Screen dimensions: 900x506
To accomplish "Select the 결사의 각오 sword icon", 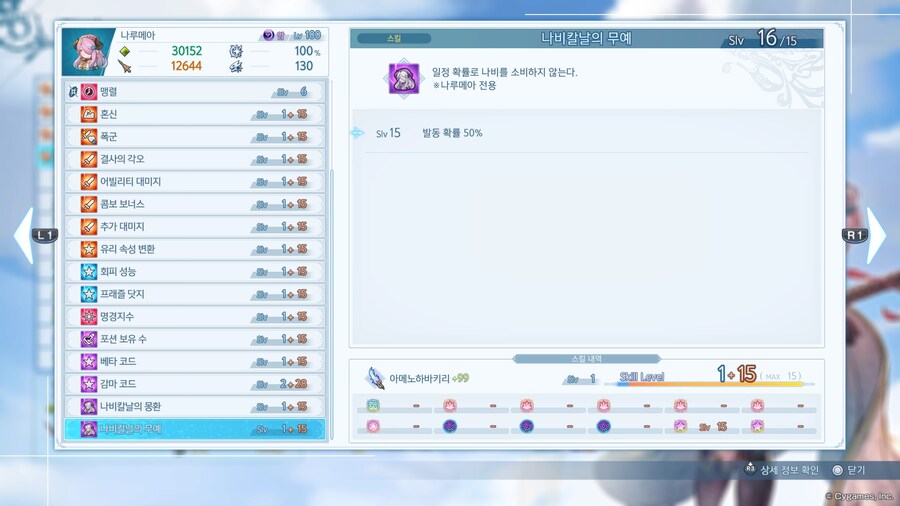I will pyautogui.click(x=88, y=159).
